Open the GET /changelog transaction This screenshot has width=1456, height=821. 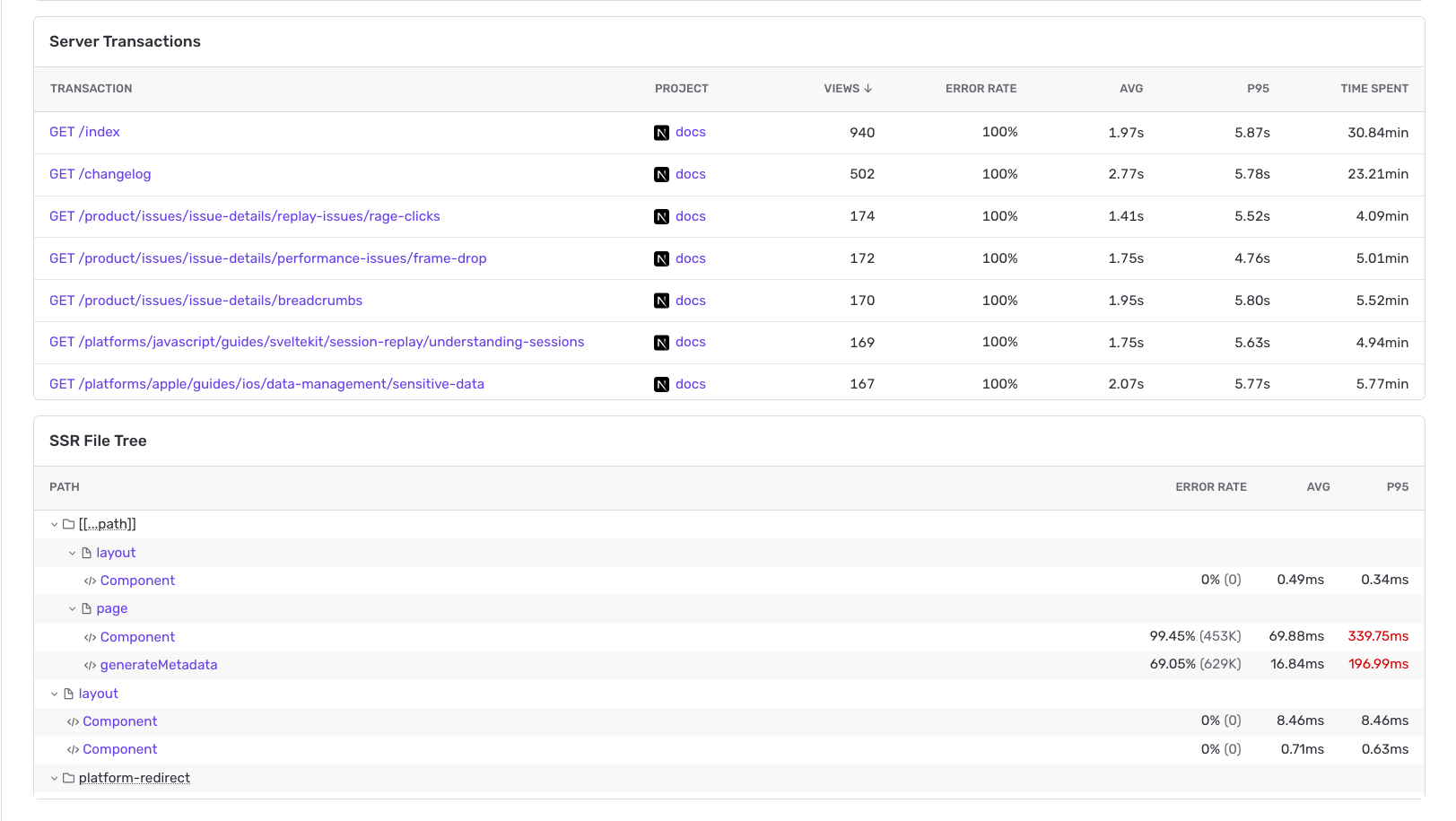tap(100, 174)
